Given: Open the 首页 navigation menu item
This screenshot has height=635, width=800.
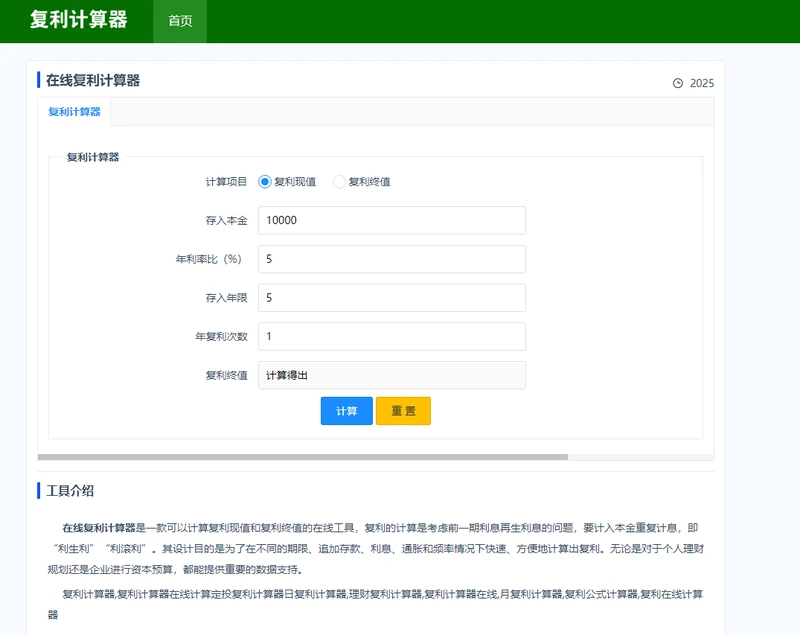Looking at the screenshot, I should pos(180,21).
